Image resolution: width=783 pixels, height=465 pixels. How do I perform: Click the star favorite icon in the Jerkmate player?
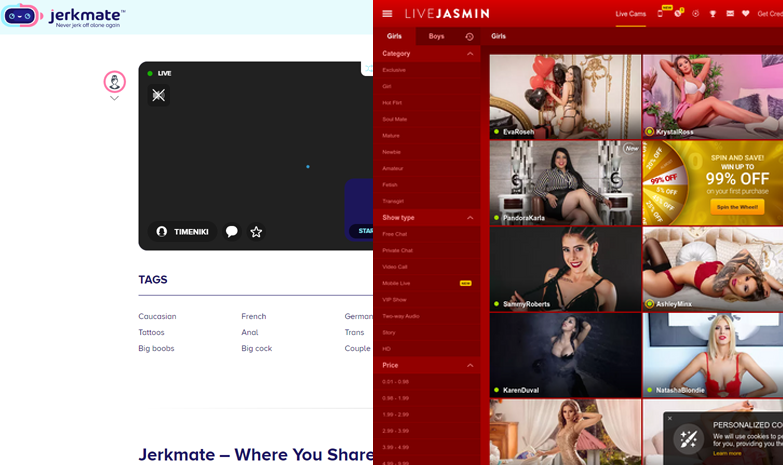pos(256,232)
